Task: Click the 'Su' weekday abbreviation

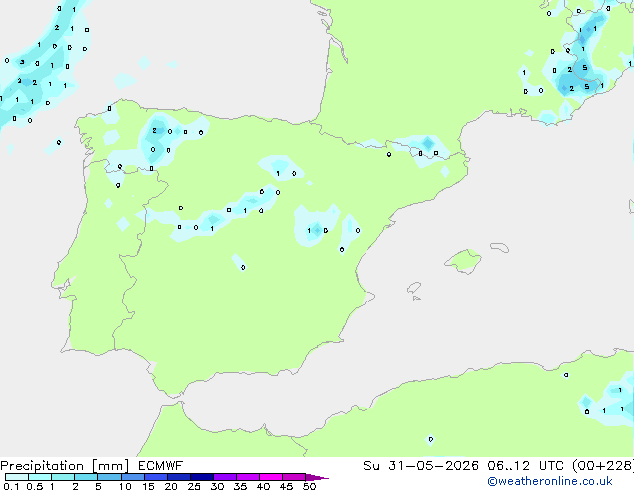Action: 371,466
